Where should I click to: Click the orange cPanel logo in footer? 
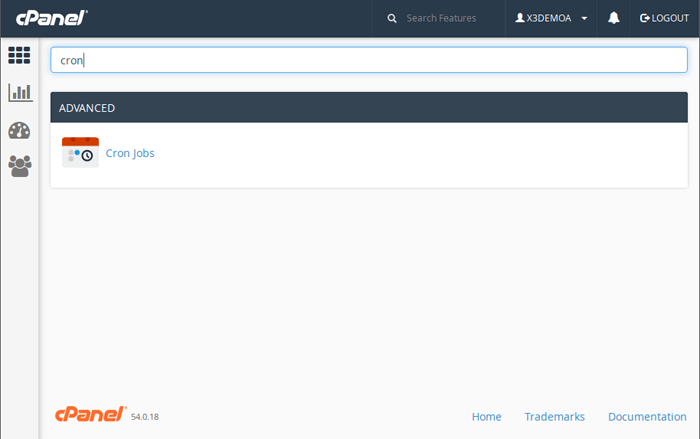click(x=90, y=414)
